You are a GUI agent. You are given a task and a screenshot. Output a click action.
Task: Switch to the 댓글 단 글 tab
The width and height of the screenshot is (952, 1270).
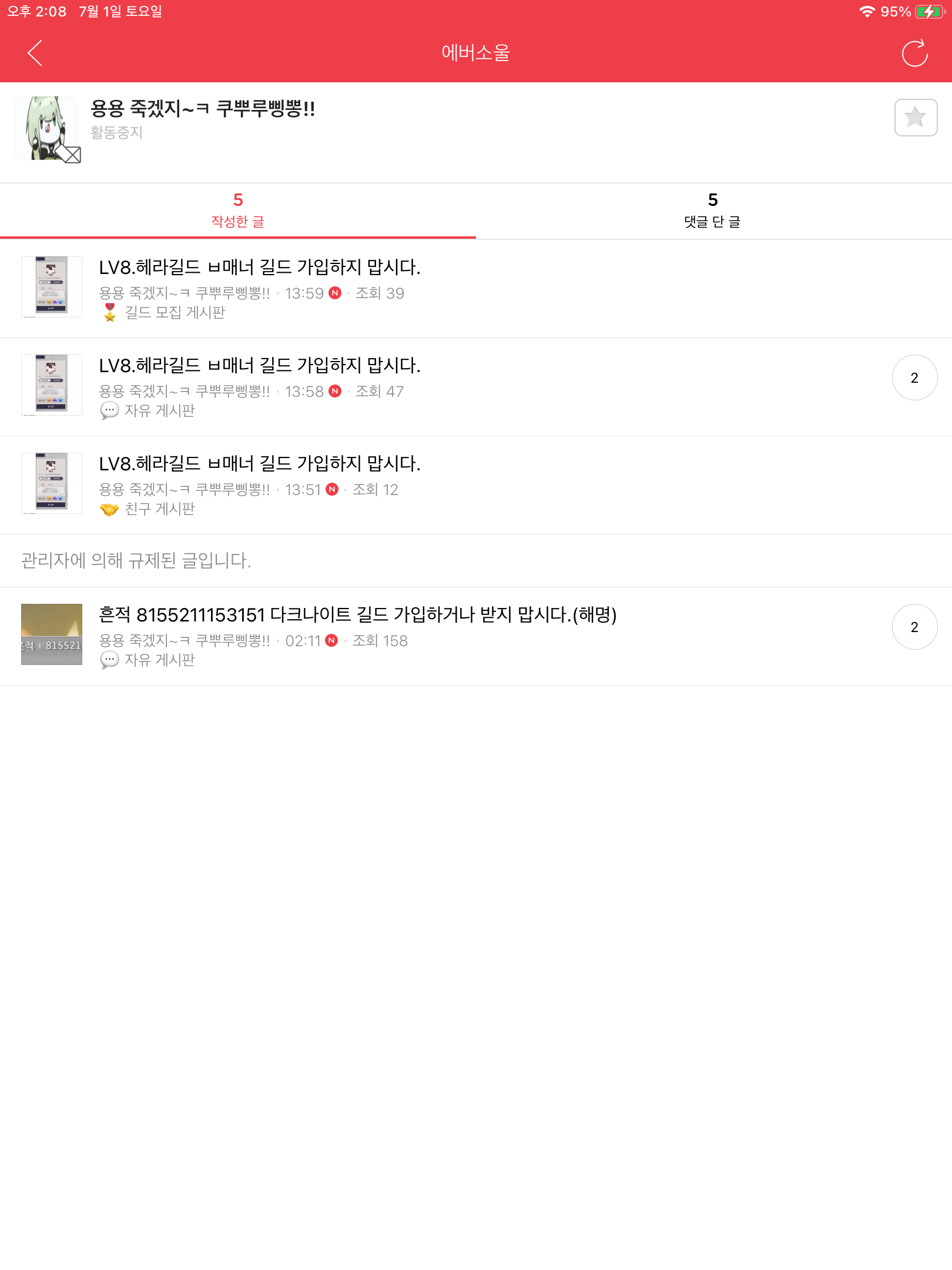pyautogui.click(x=713, y=210)
